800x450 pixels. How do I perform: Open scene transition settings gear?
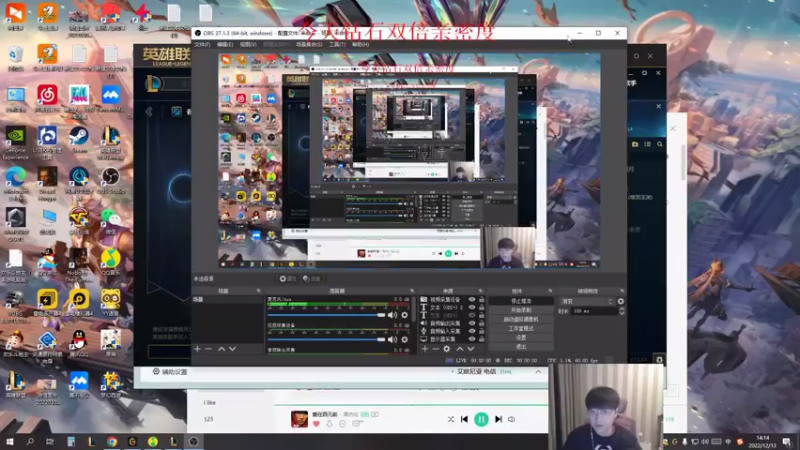pyautogui.click(x=620, y=301)
